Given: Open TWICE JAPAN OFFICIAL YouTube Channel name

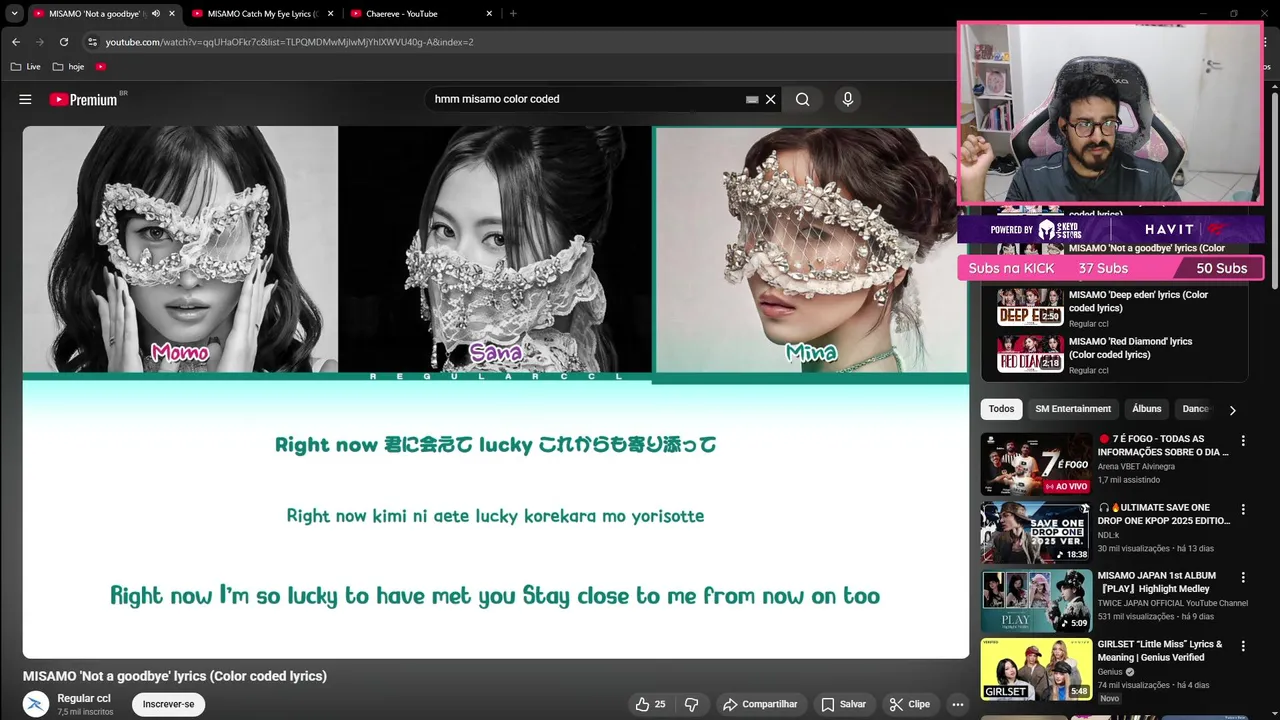Looking at the screenshot, I should click(1173, 603).
